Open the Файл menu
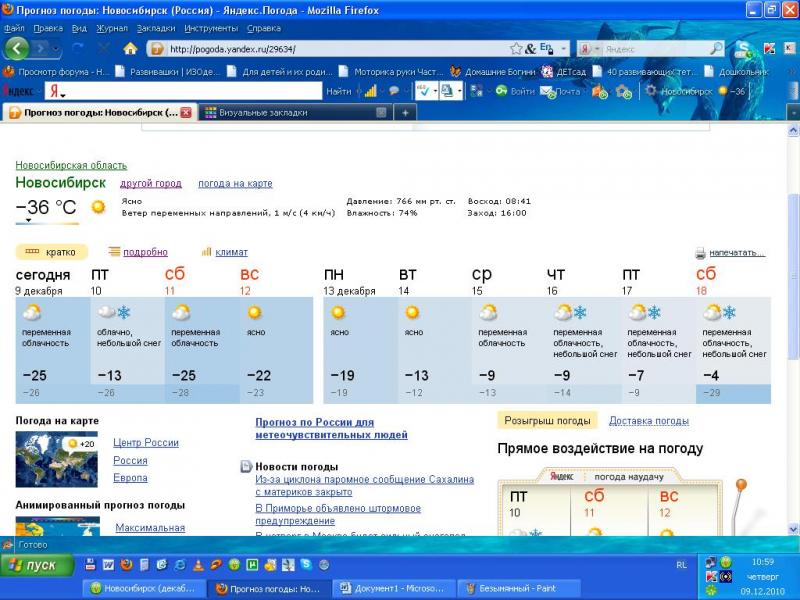The width and height of the screenshot is (800, 600). 14,29
